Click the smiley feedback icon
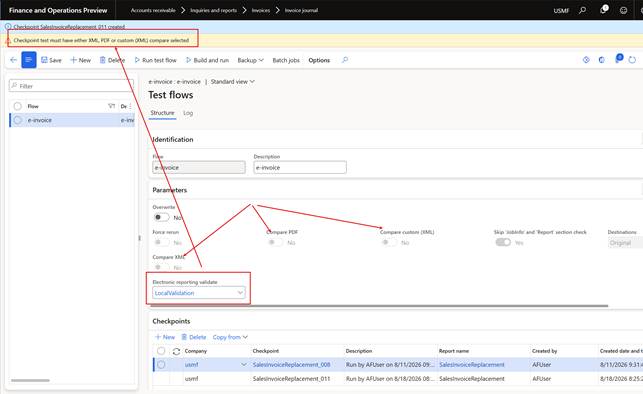Screen dimensions: 643x394 click(x=623, y=10)
